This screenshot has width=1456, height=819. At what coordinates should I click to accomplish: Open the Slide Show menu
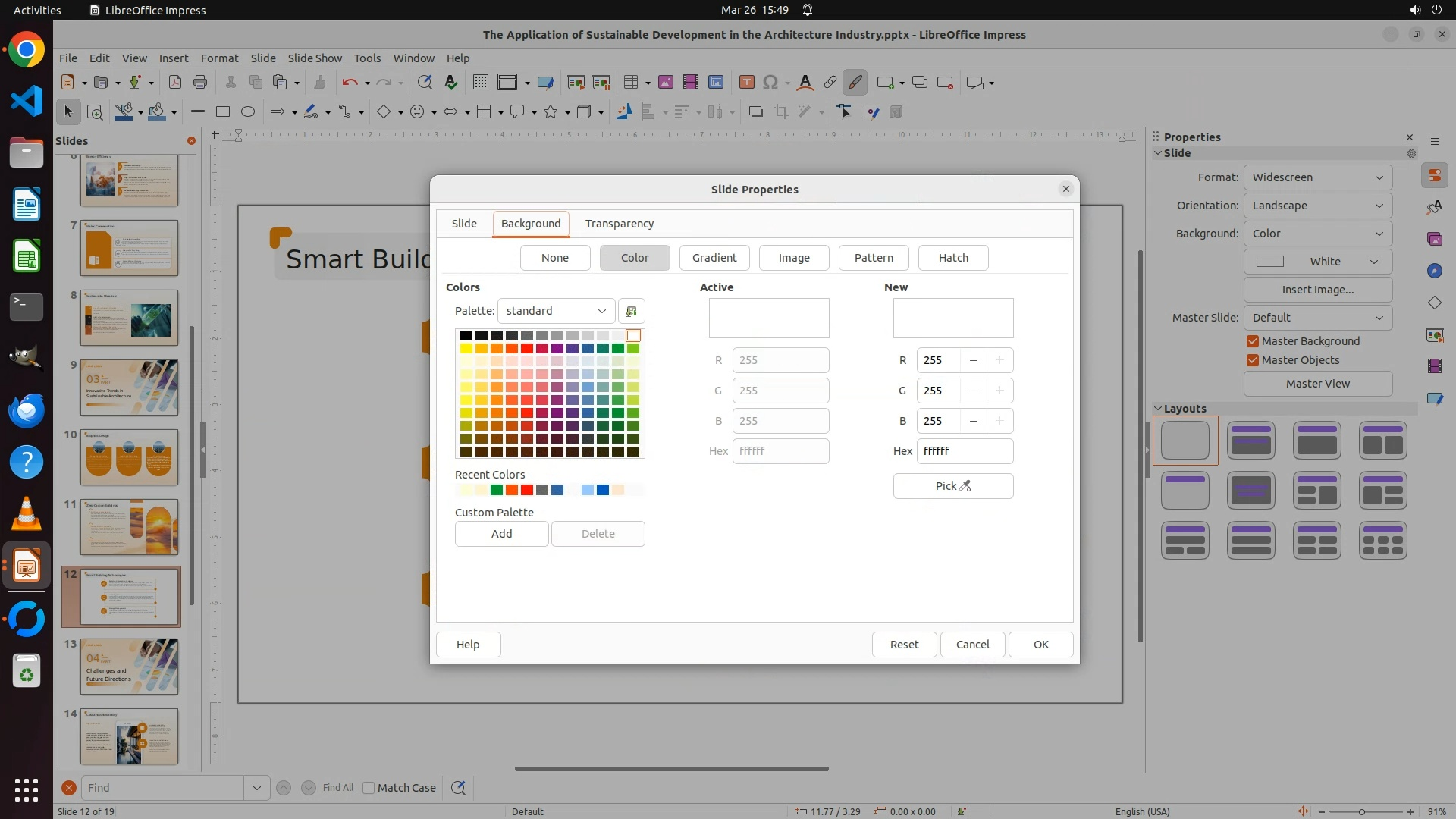pyautogui.click(x=315, y=58)
